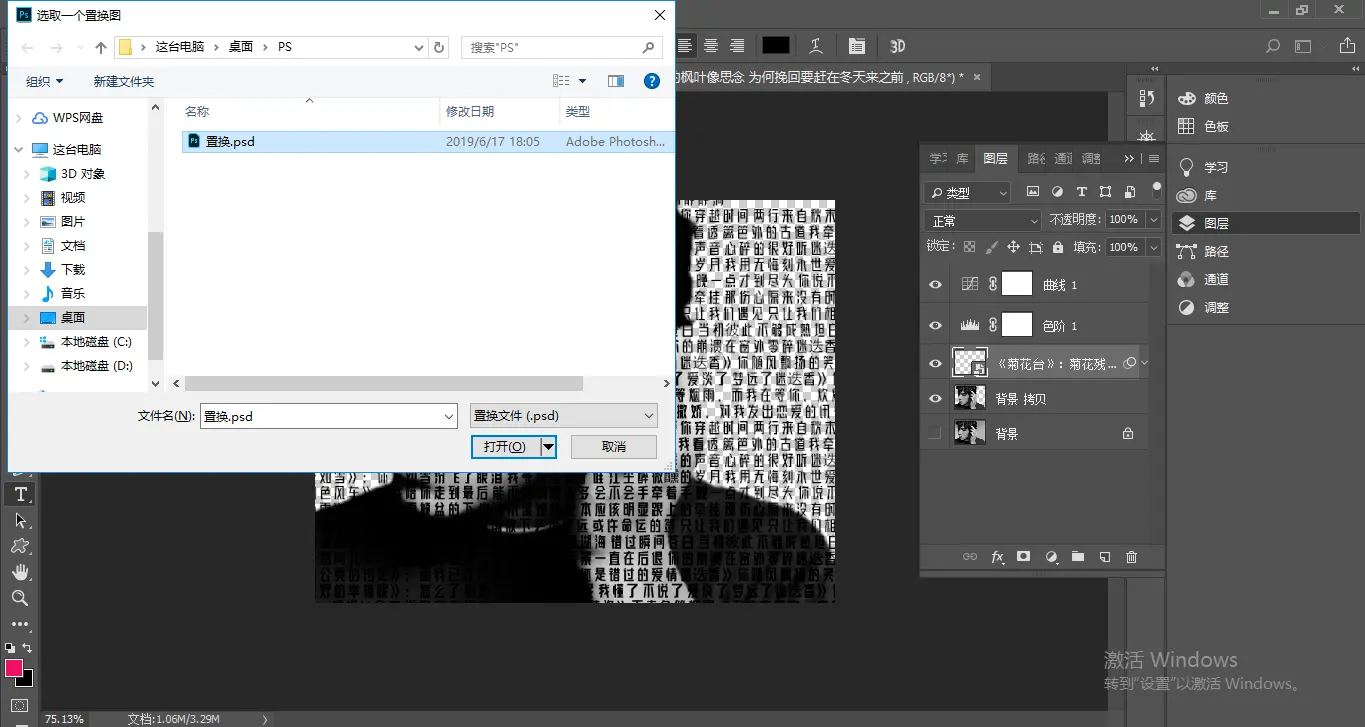Open the 打开 button's dropdown arrow
The image size is (1365, 727).
548,447
